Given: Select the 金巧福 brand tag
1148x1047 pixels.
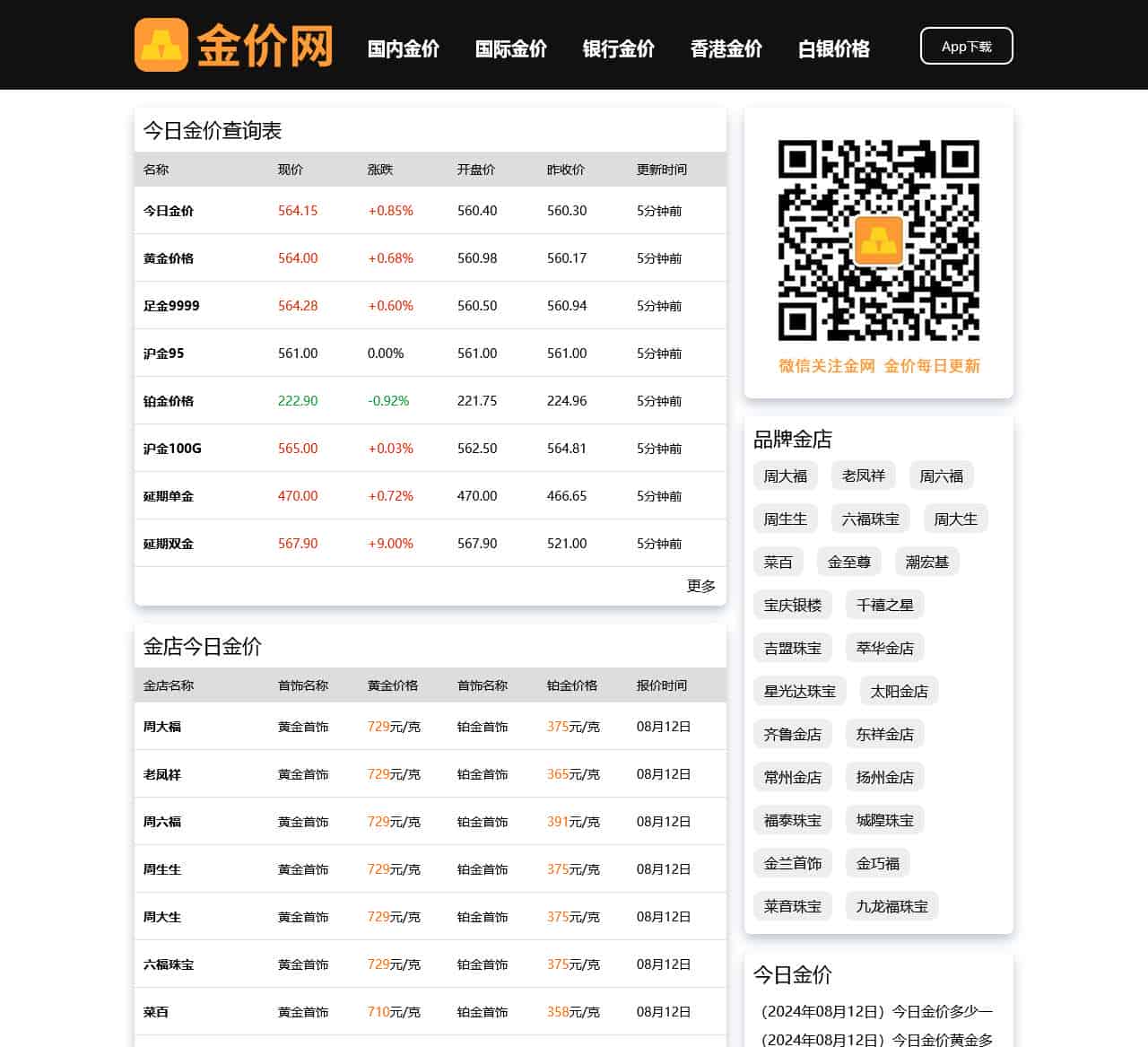Looking at the screenshot, I should coord(878,863).
